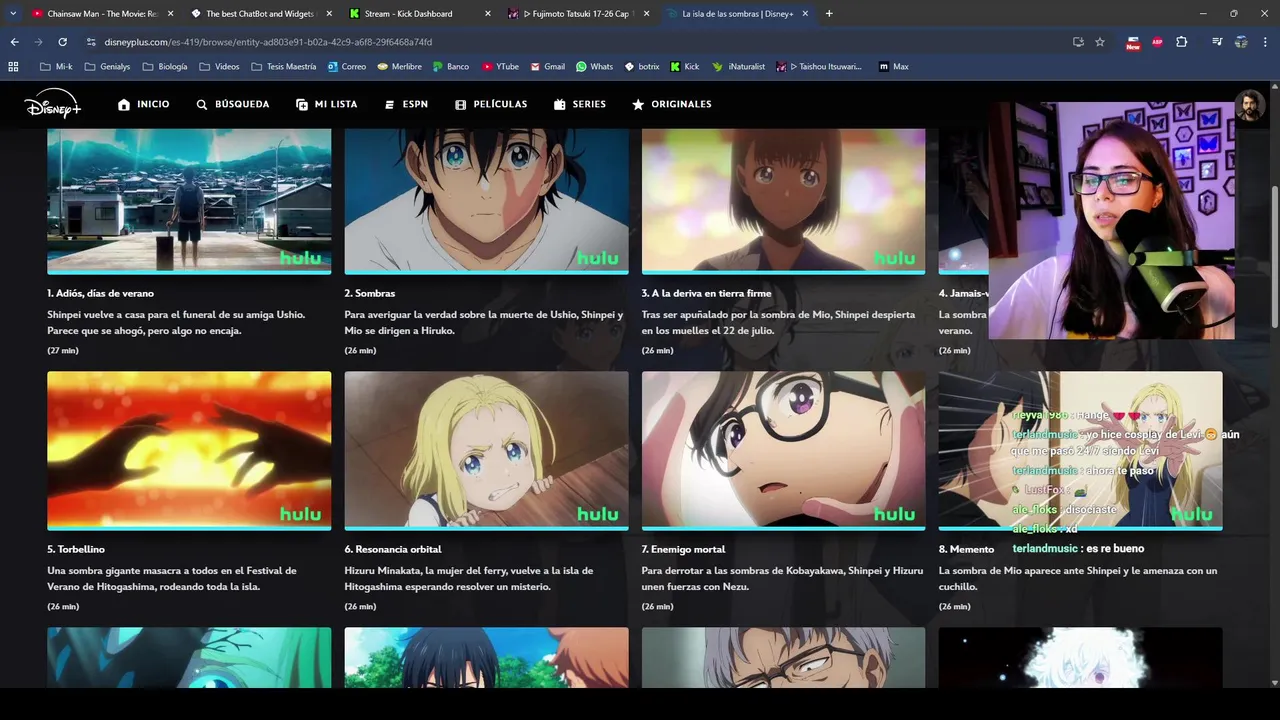This screenshot has height=720, width=1280.
Task: Go to MI LISTA
Action: pyautogui.click(x=326, y=104)
